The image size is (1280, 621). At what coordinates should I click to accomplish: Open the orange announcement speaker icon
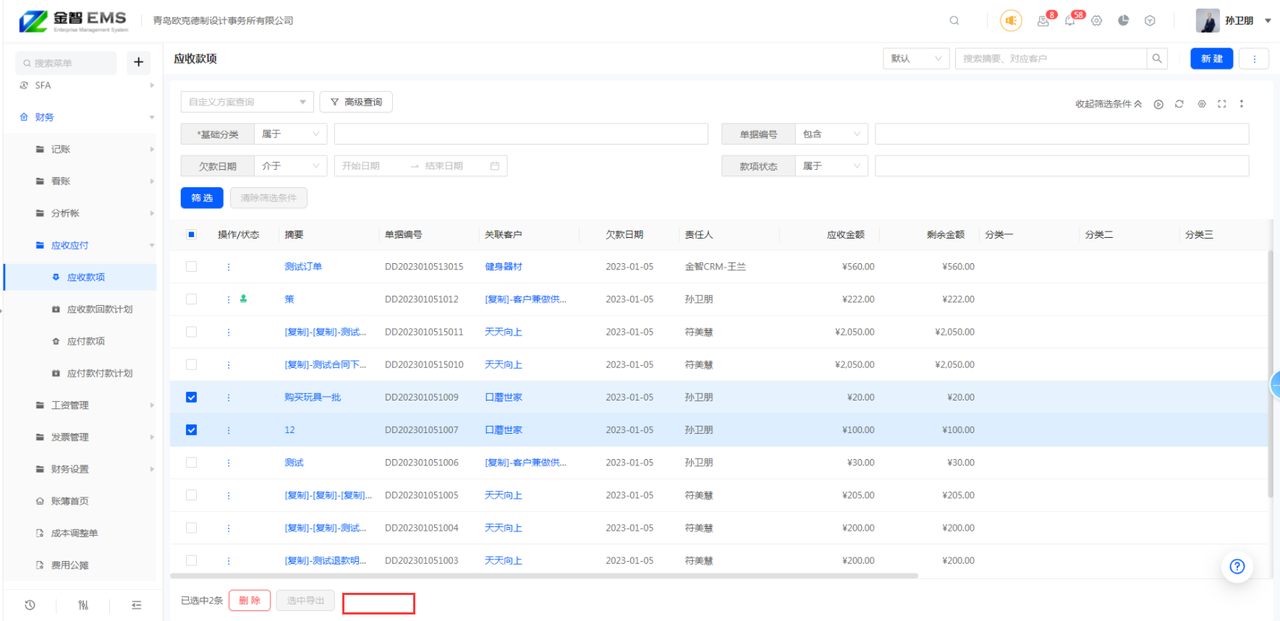1011,21
